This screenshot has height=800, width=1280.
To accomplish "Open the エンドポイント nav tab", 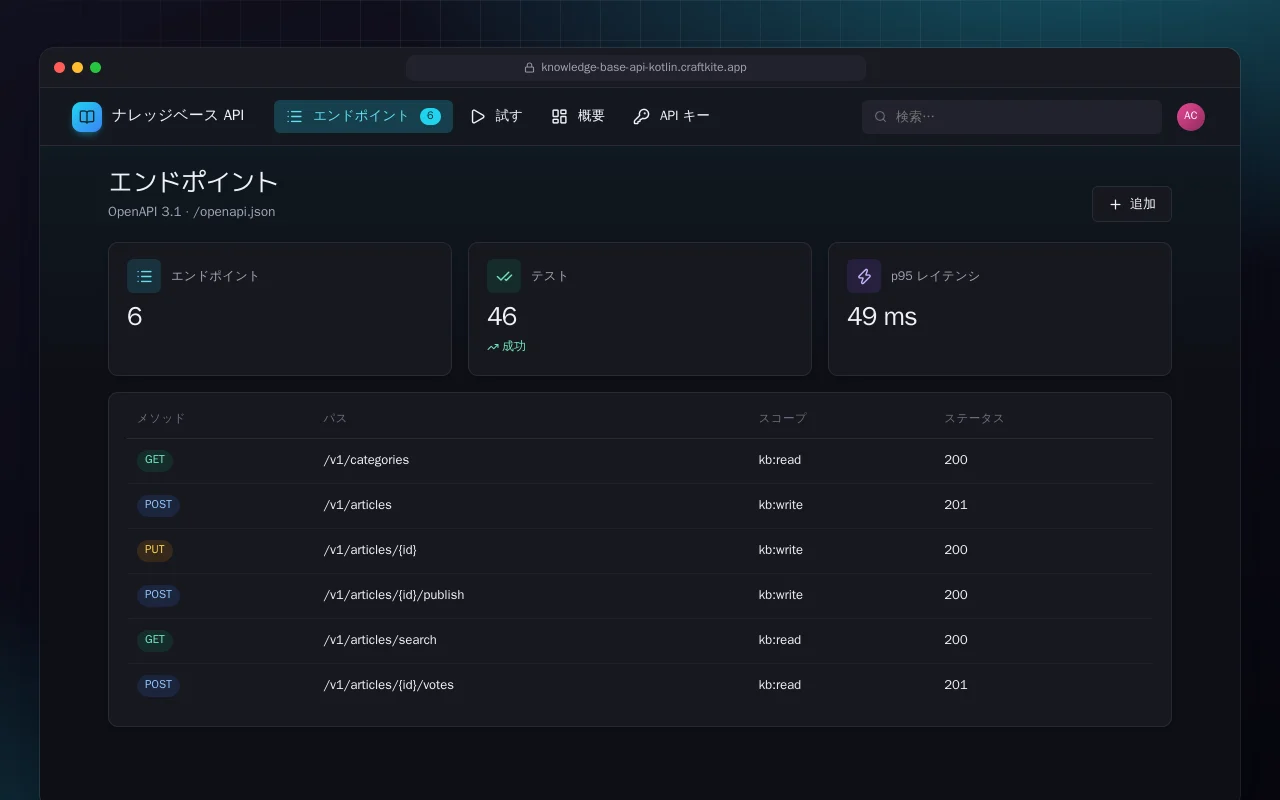I will pyautogui.click(x=363, y=117).
